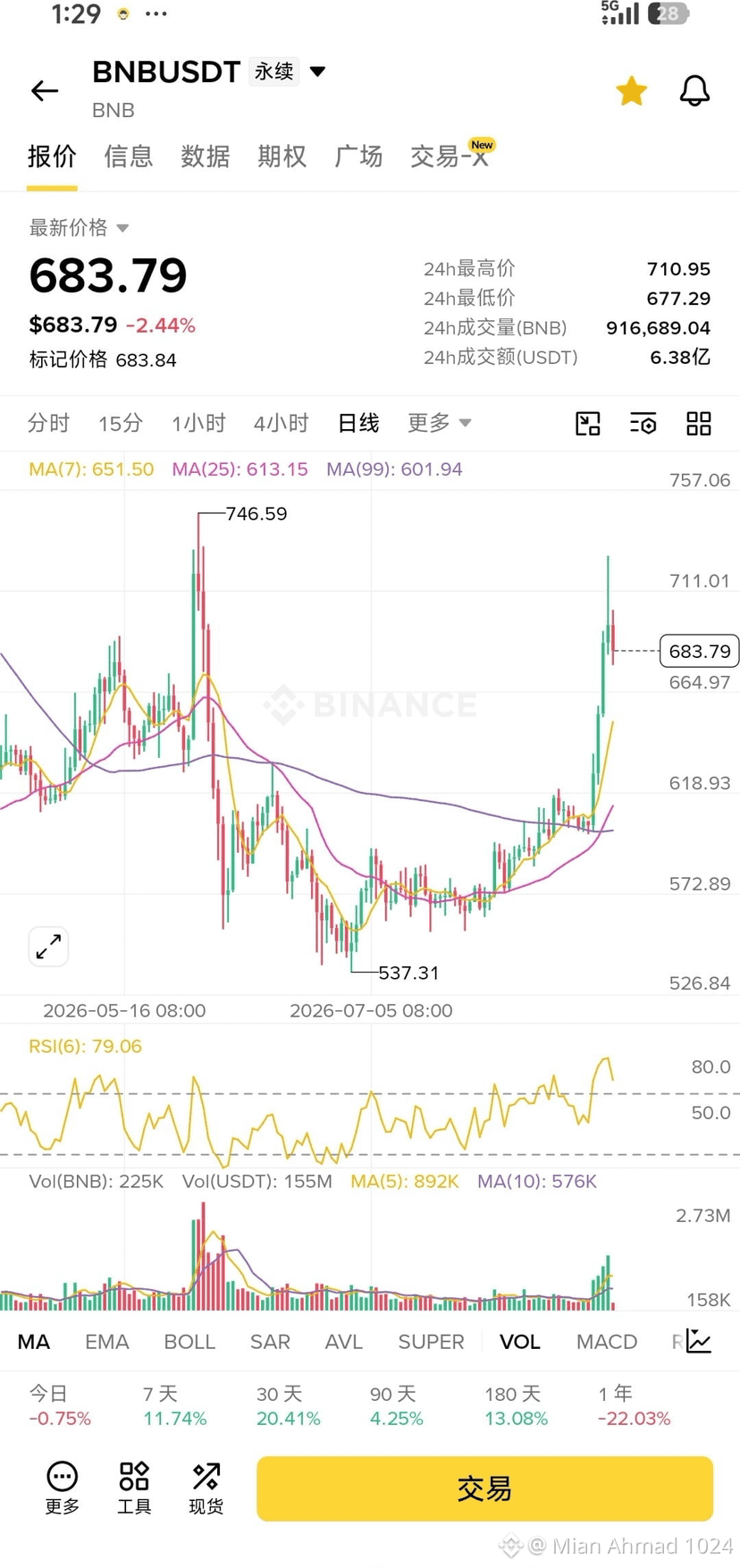Viewport: 740px width, 1568px height.
Task: Tap the 7 天 11.74% performance
Action: pyautogui.click(x=174, y=1406)
